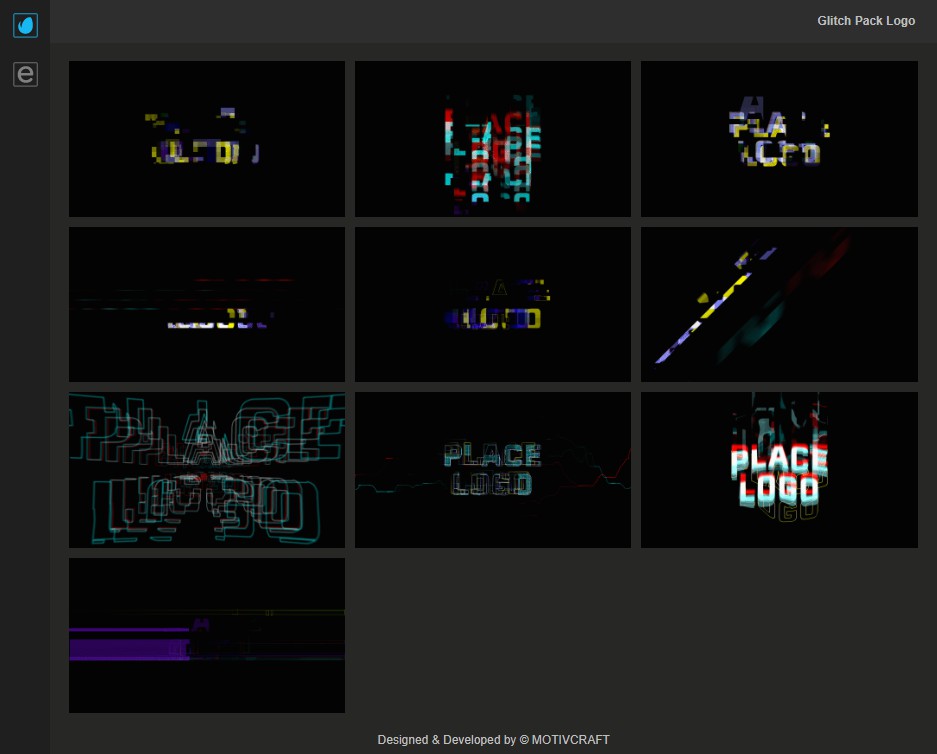
Task: Choose the horizontal streak glitch thumbnail in second row
Action: click(x=207, y=304)
